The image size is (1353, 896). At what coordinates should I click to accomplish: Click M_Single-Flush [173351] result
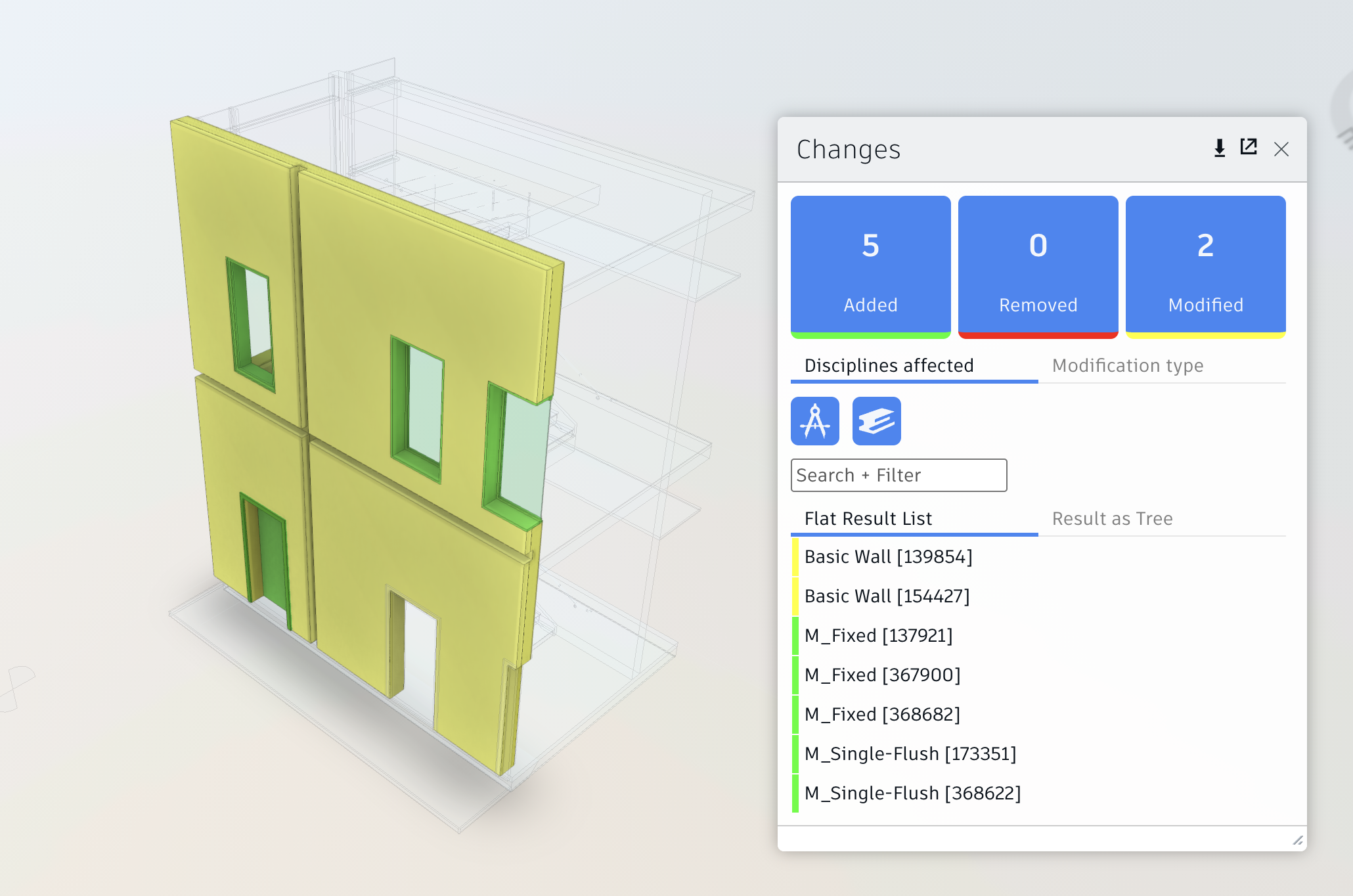(x=910, y=754)
